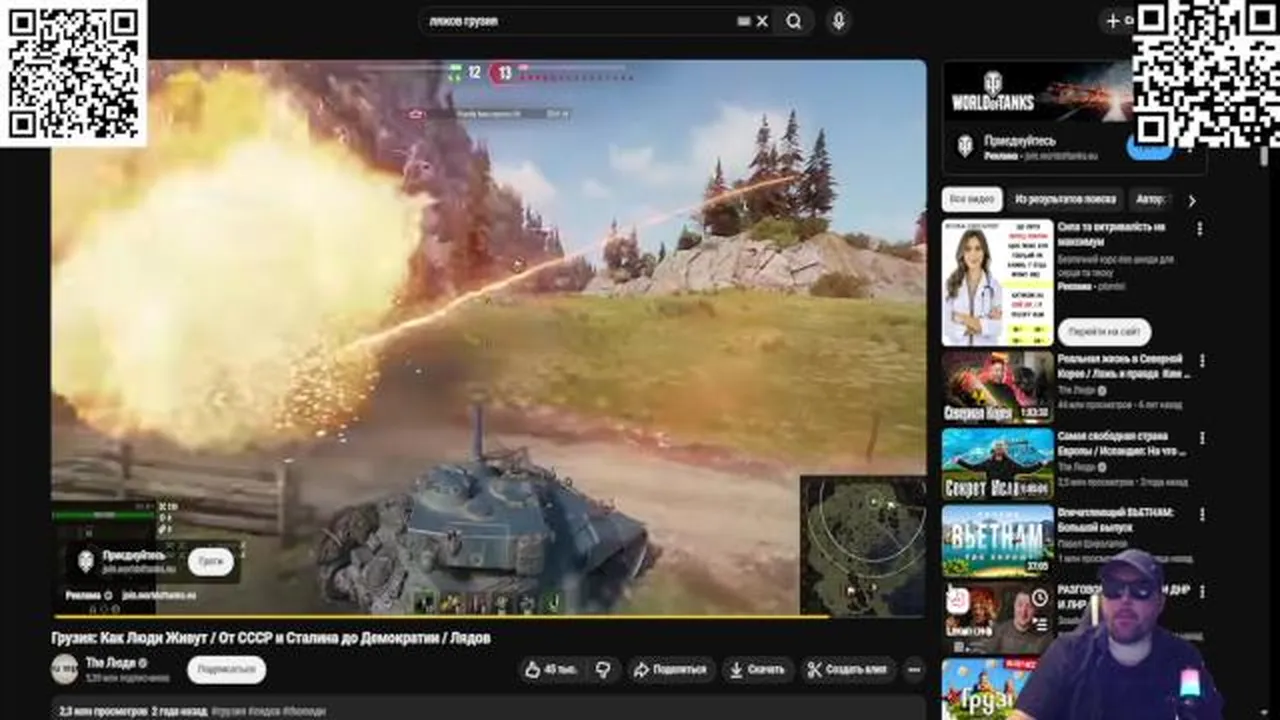The width and height of the screenshot is (1280, 720).
Task: Open the on-screen keyboard icon in the search bar
Action: pyautogui.click(x=744, y=21)
